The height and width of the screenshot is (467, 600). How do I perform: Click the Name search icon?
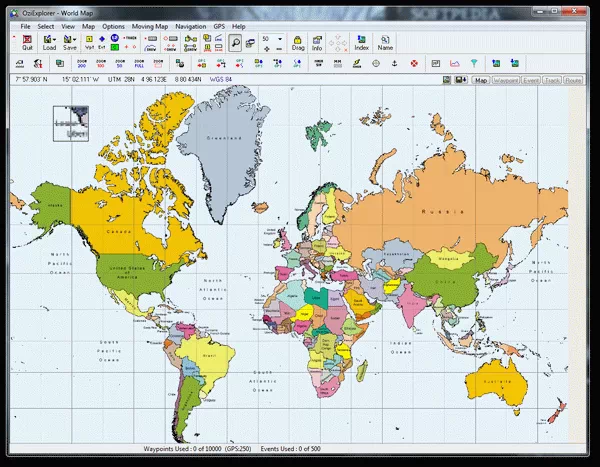tap(385, 42)
